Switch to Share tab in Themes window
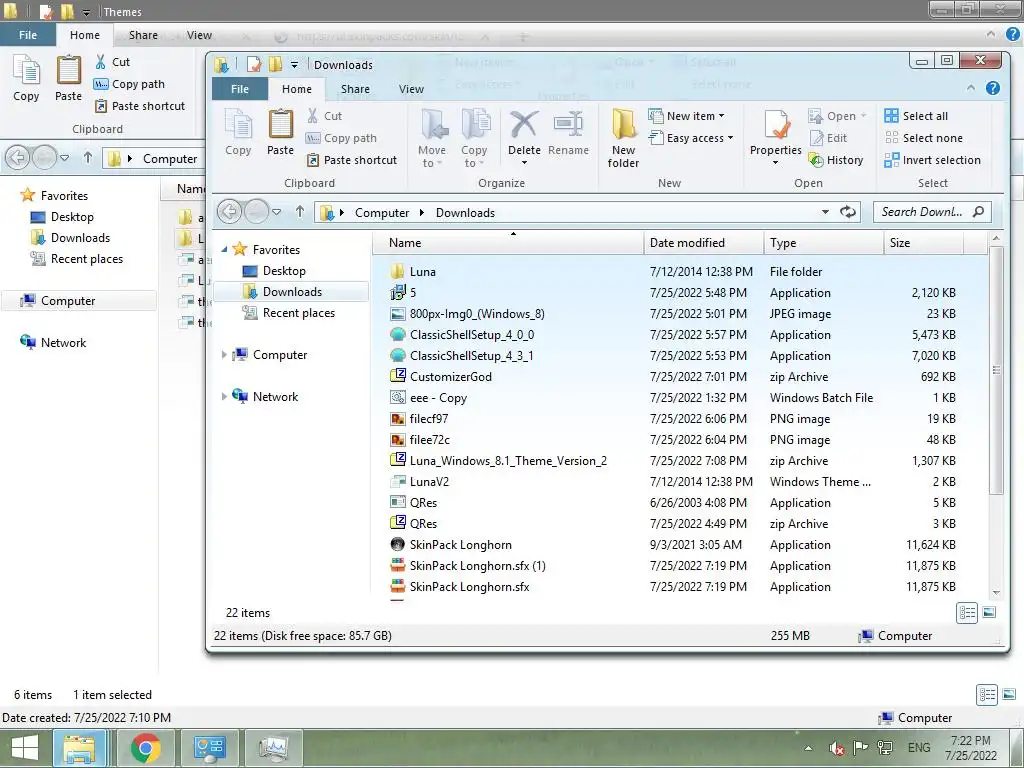 point(143,35)
